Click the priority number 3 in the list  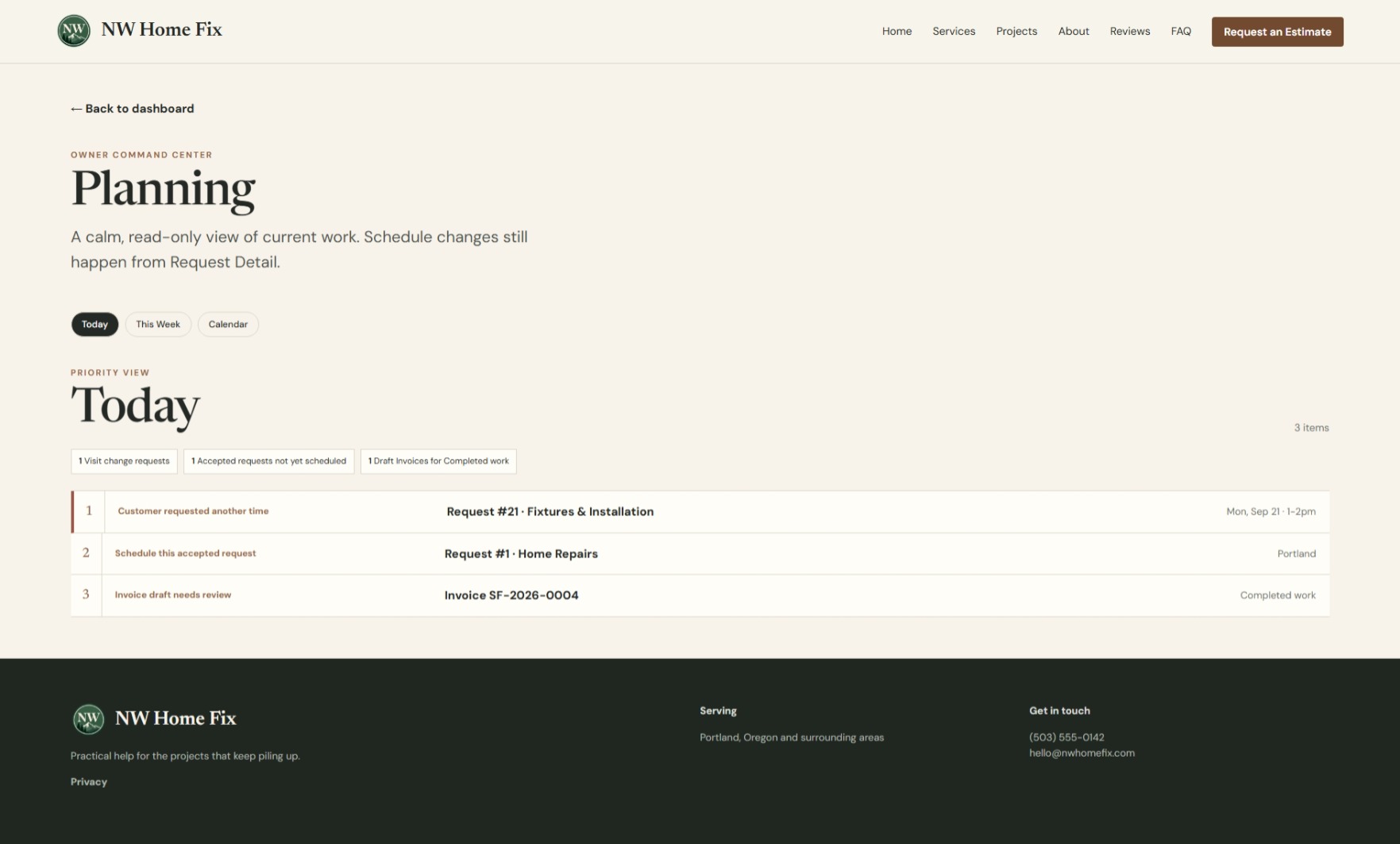pos(86,594)
